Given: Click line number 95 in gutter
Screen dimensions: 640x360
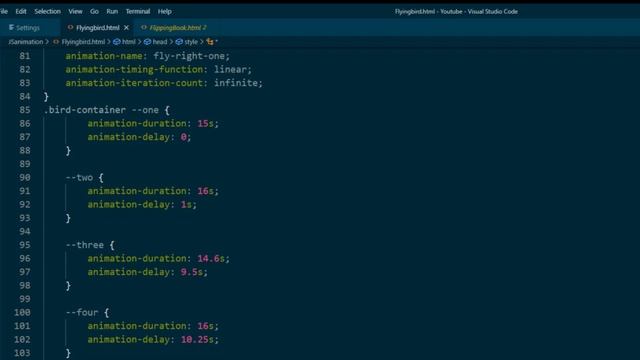Looking at the screenshot, I should pos(25,245).
